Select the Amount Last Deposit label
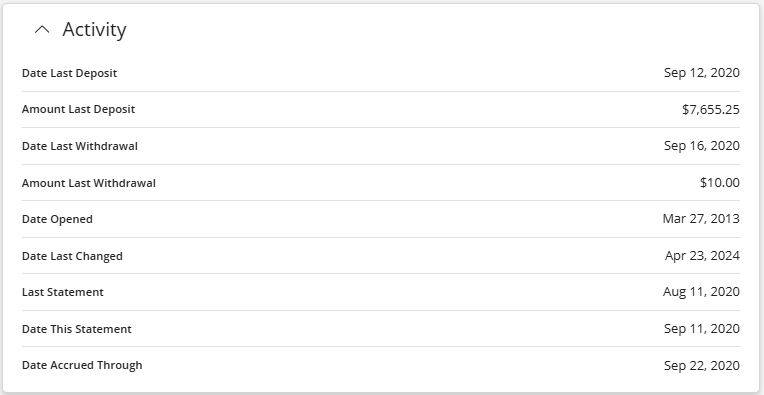764x395 pixels. (78, 109)
